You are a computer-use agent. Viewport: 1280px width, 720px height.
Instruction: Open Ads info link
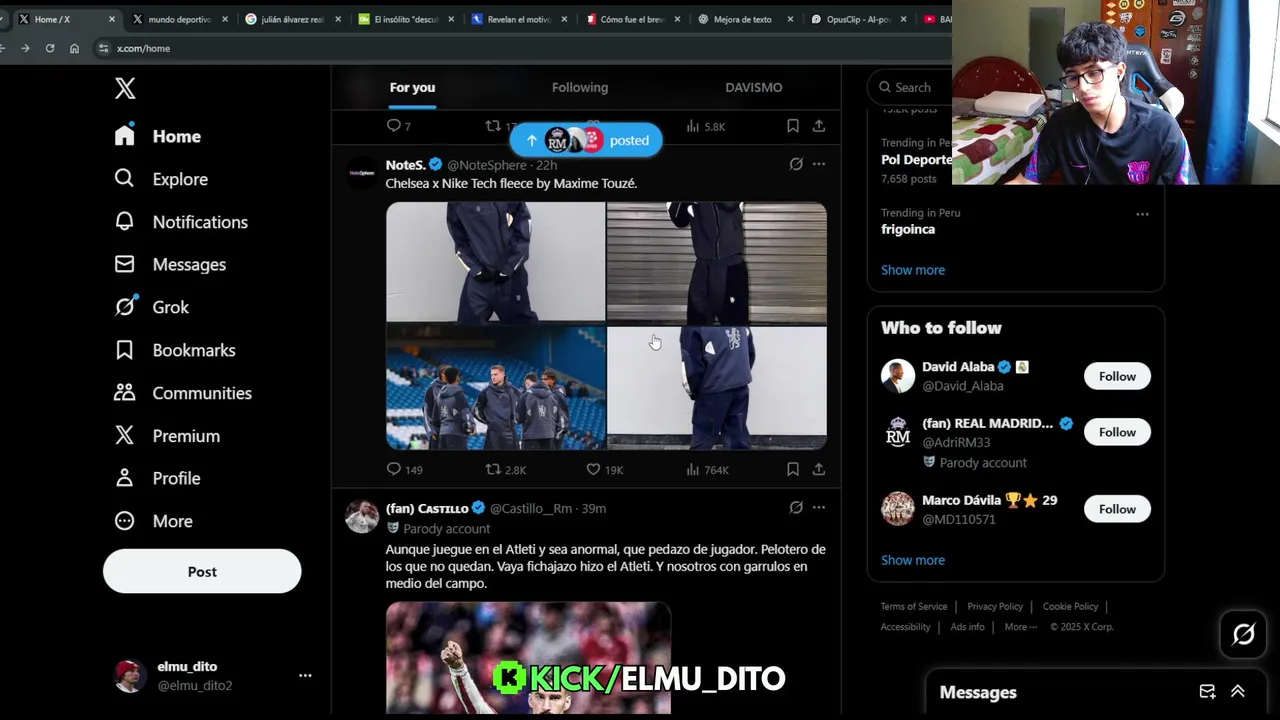tap(967, 627)
